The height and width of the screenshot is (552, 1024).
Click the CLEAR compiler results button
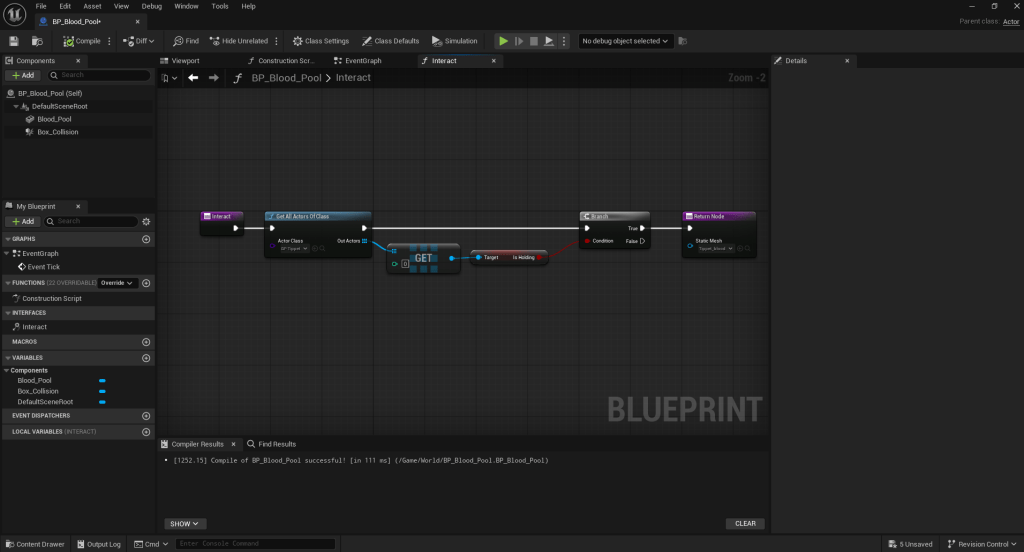click(745, 524)
